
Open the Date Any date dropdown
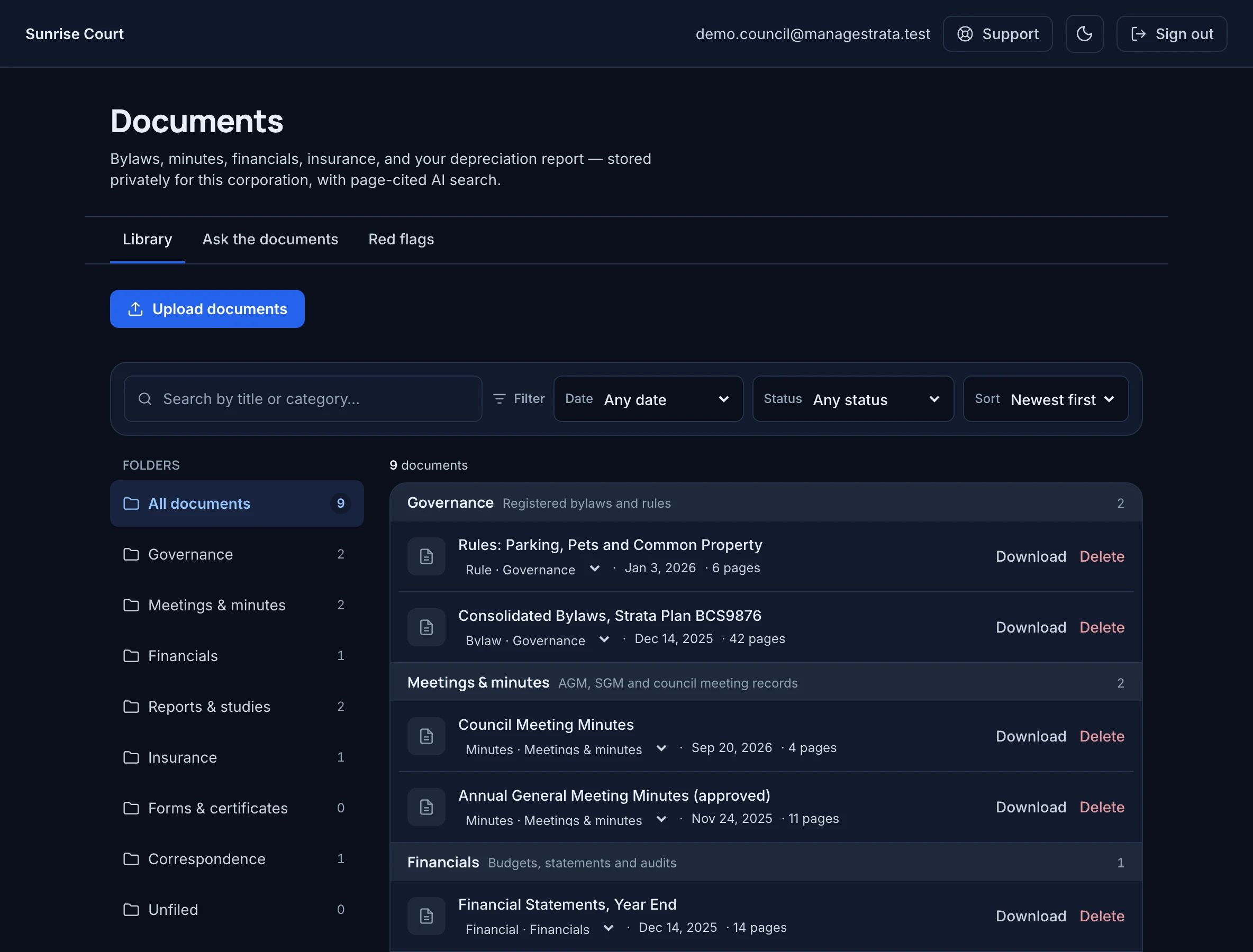(648, 399)
